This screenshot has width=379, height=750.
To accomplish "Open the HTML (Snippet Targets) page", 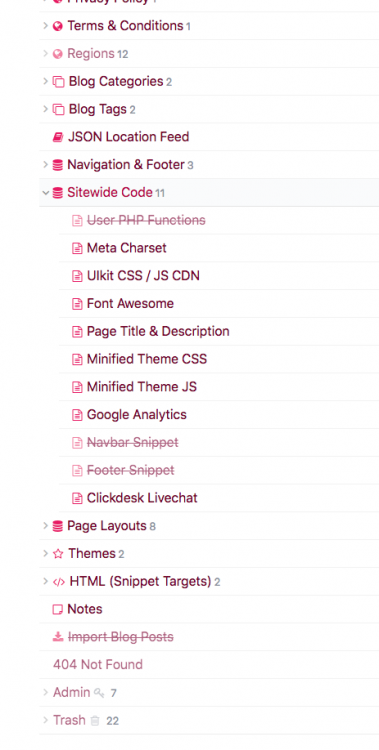I will [140, 582].
